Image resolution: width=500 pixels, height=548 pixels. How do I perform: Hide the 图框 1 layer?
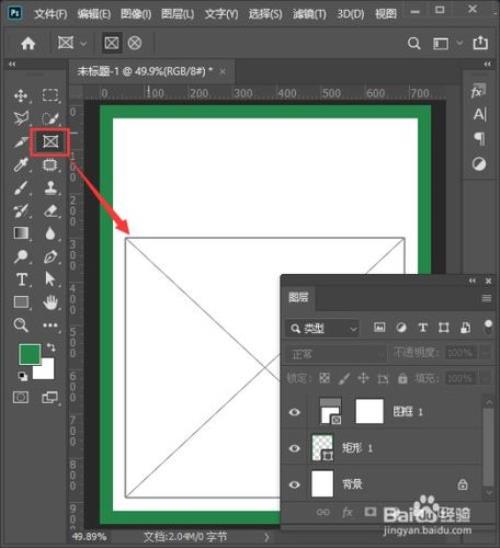pos(295,412)
